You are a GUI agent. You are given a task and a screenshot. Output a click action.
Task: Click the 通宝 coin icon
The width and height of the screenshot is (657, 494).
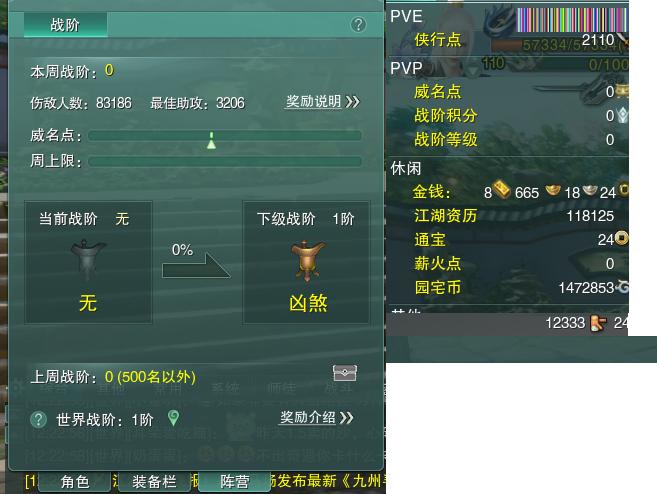tap(622, 238)
